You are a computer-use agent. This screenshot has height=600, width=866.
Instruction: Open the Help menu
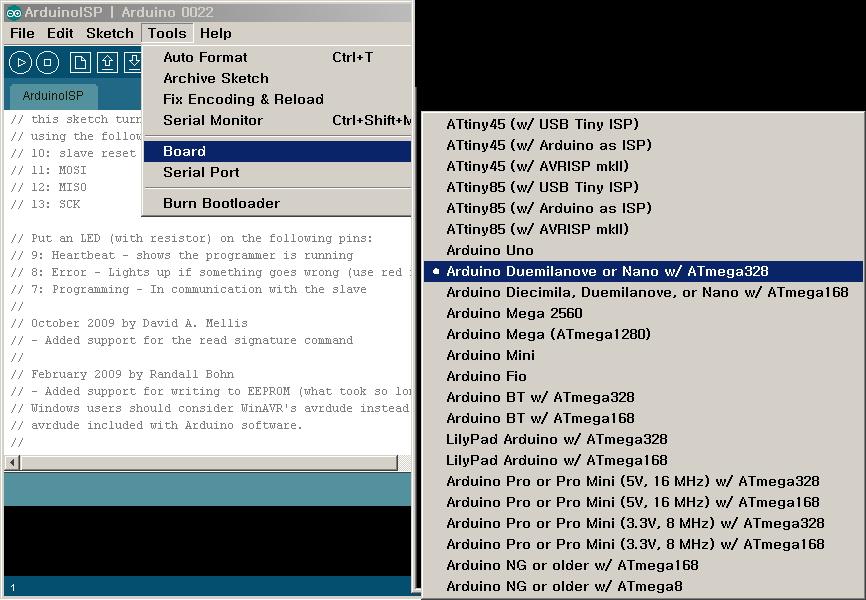click(215, 34)
